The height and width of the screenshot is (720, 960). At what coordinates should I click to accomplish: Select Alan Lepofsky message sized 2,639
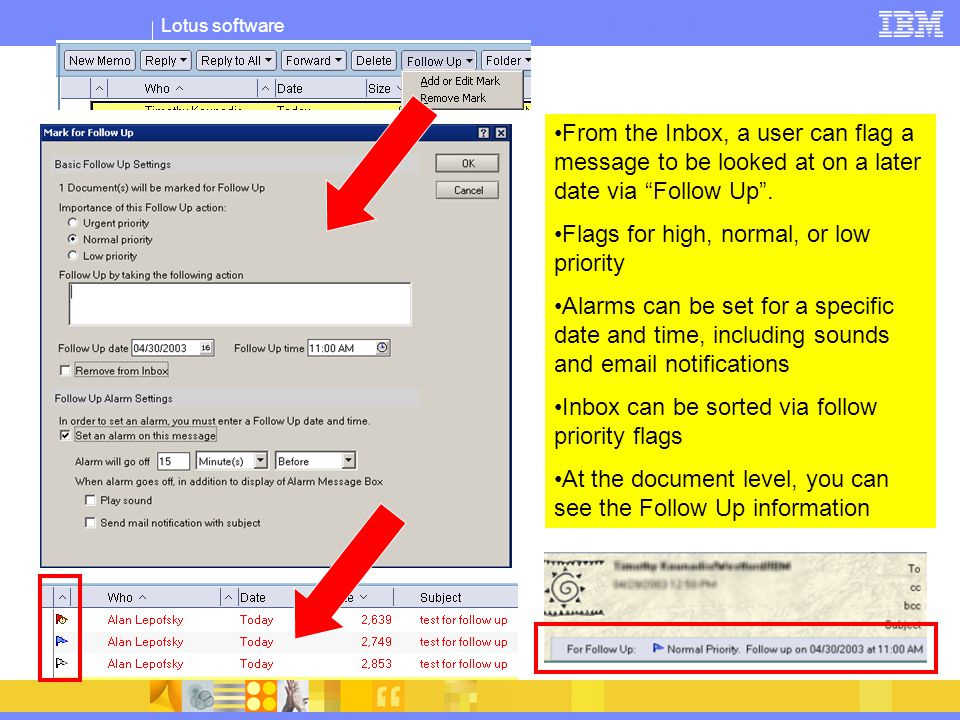click(x=280, y=620)
